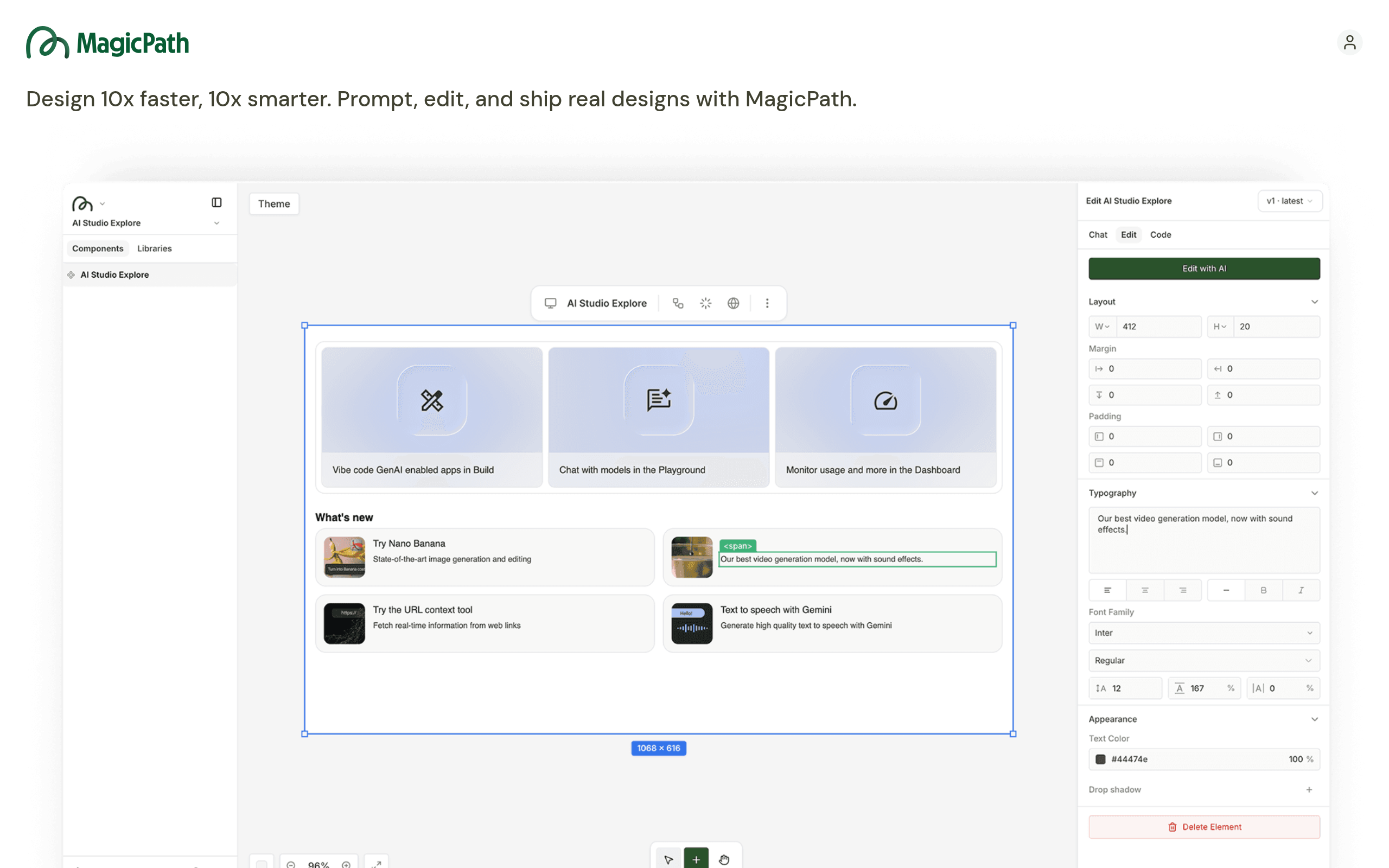Toggle the sidebar panel icon
The image size is (1389, 868).
click(x=216, y=203)
